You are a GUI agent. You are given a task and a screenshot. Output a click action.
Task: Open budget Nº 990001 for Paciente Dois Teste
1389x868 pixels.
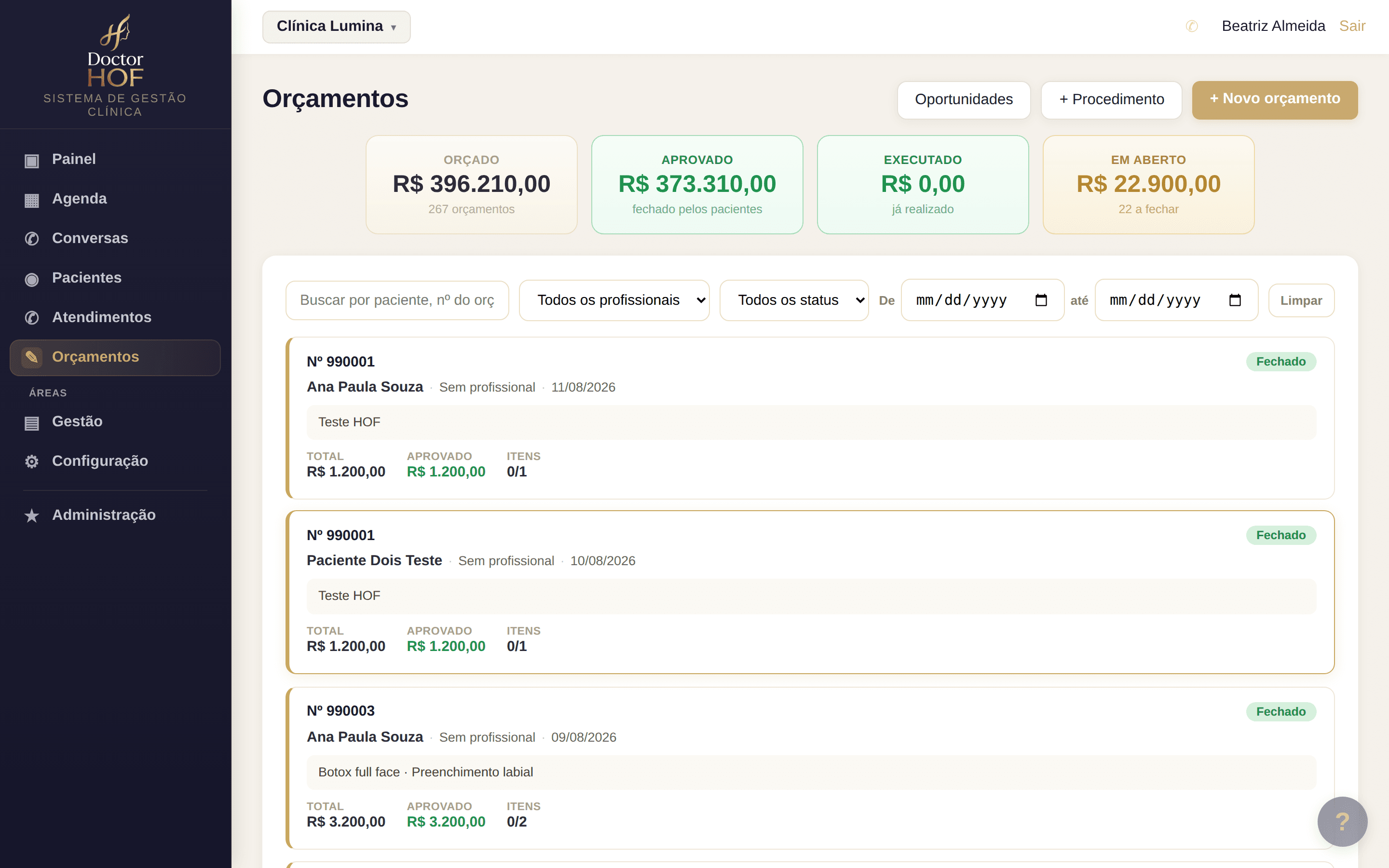[810, 592]
